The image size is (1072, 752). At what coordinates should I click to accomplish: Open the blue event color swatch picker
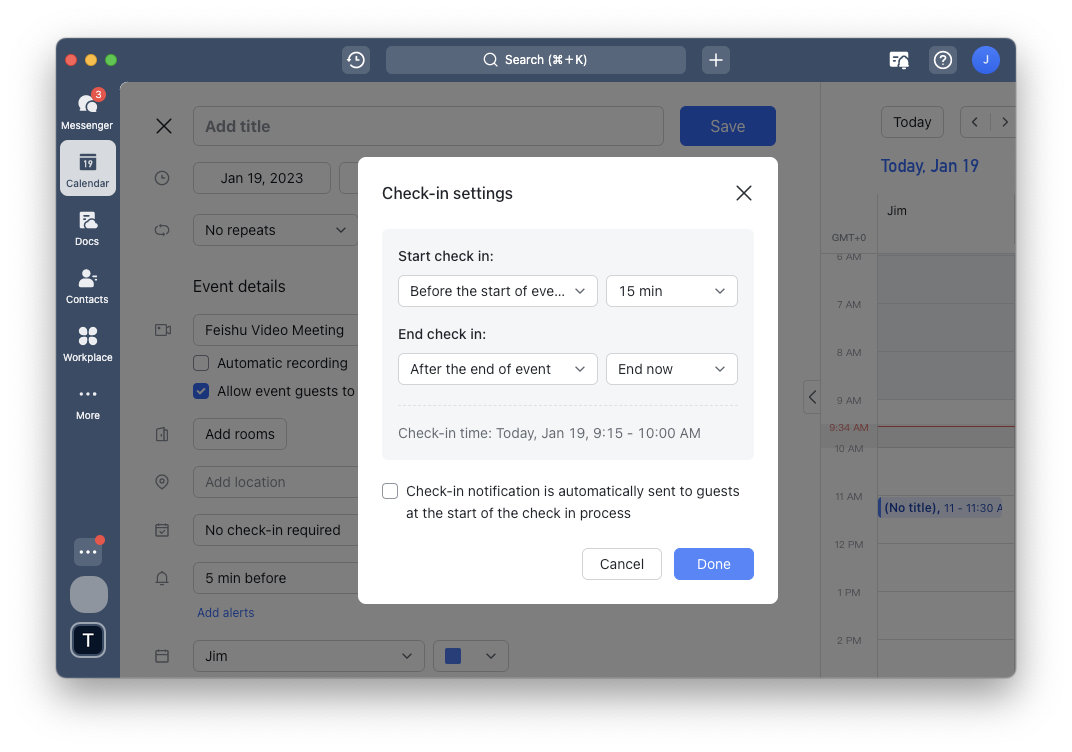pyautogui.click(x=470, y=656)
